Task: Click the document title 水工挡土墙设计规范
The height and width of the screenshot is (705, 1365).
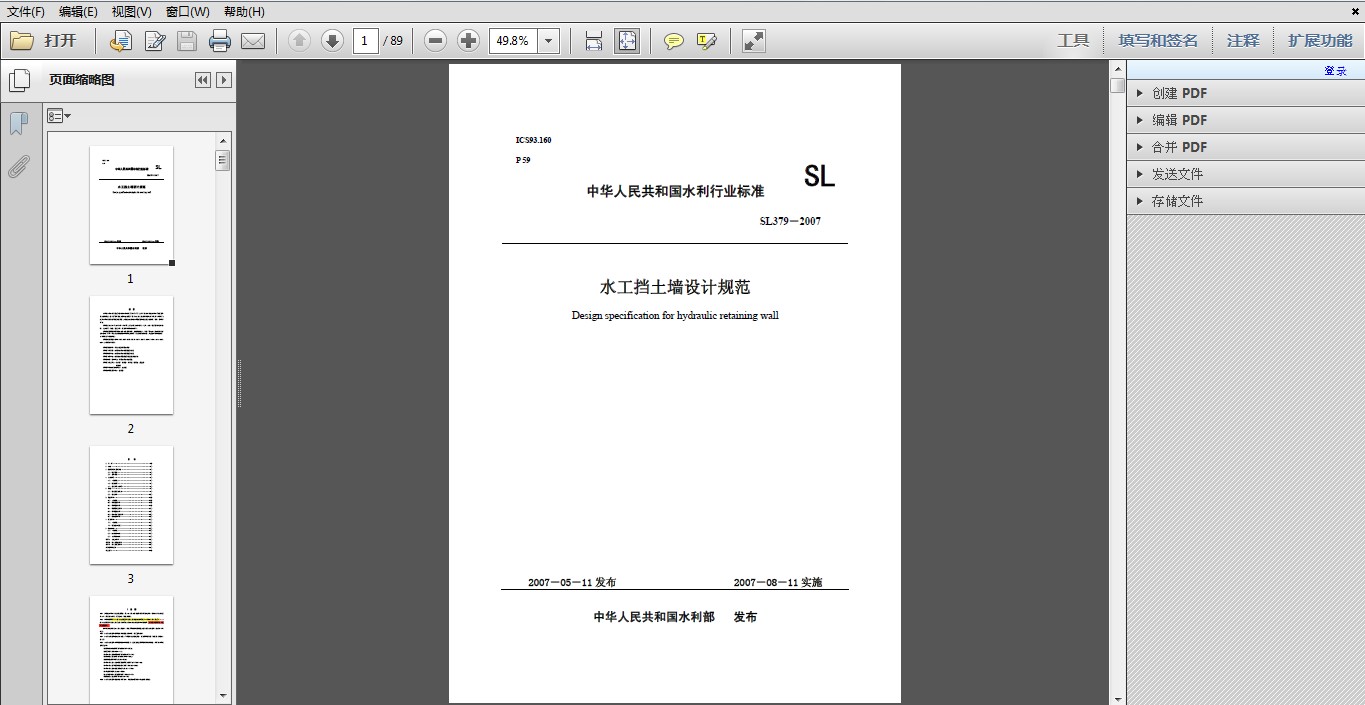Action: click(x=675, y=287)
